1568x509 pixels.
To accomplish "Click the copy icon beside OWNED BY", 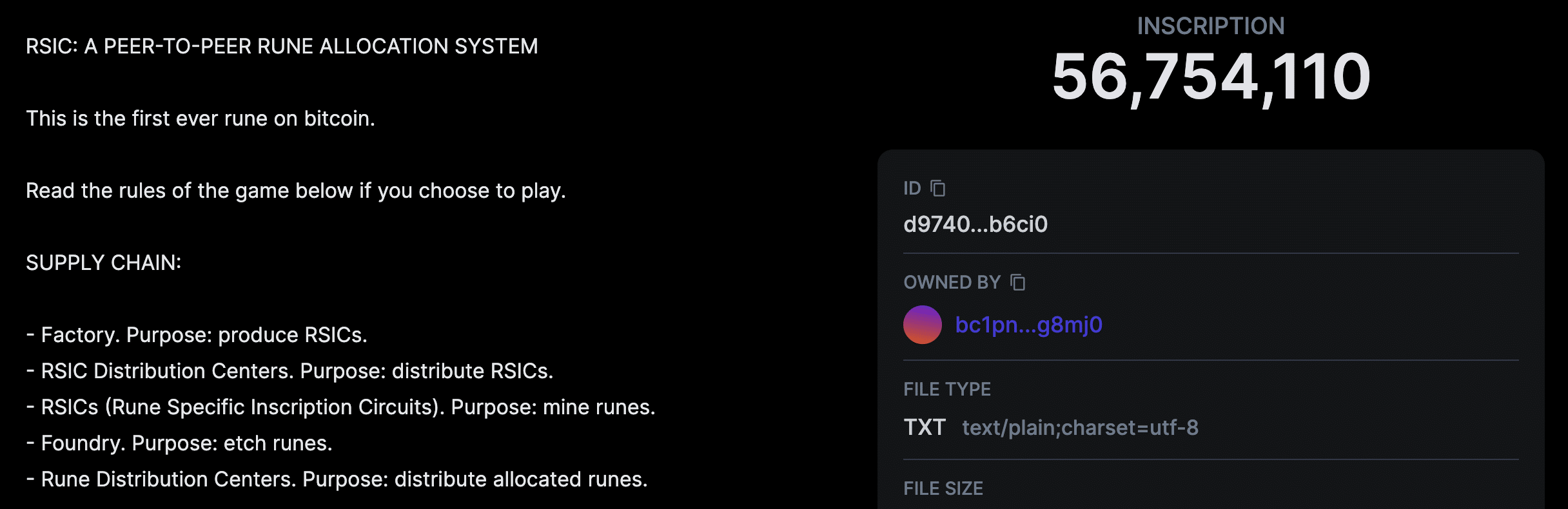I will [1017, 282].
